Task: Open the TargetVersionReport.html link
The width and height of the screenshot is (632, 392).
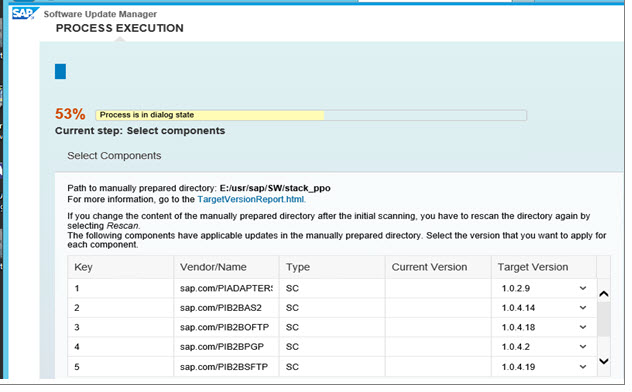Action: click(x=251, y=199)
